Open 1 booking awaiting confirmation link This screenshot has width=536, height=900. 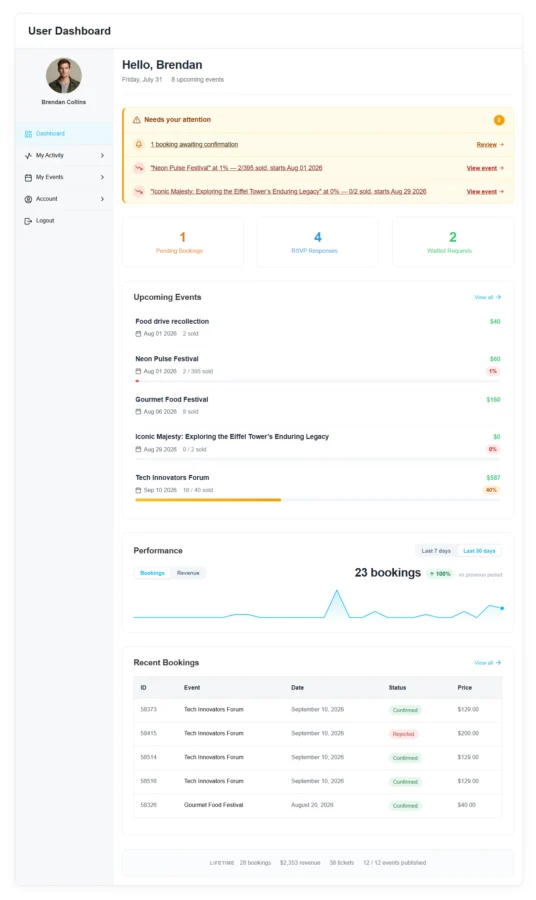194,145
